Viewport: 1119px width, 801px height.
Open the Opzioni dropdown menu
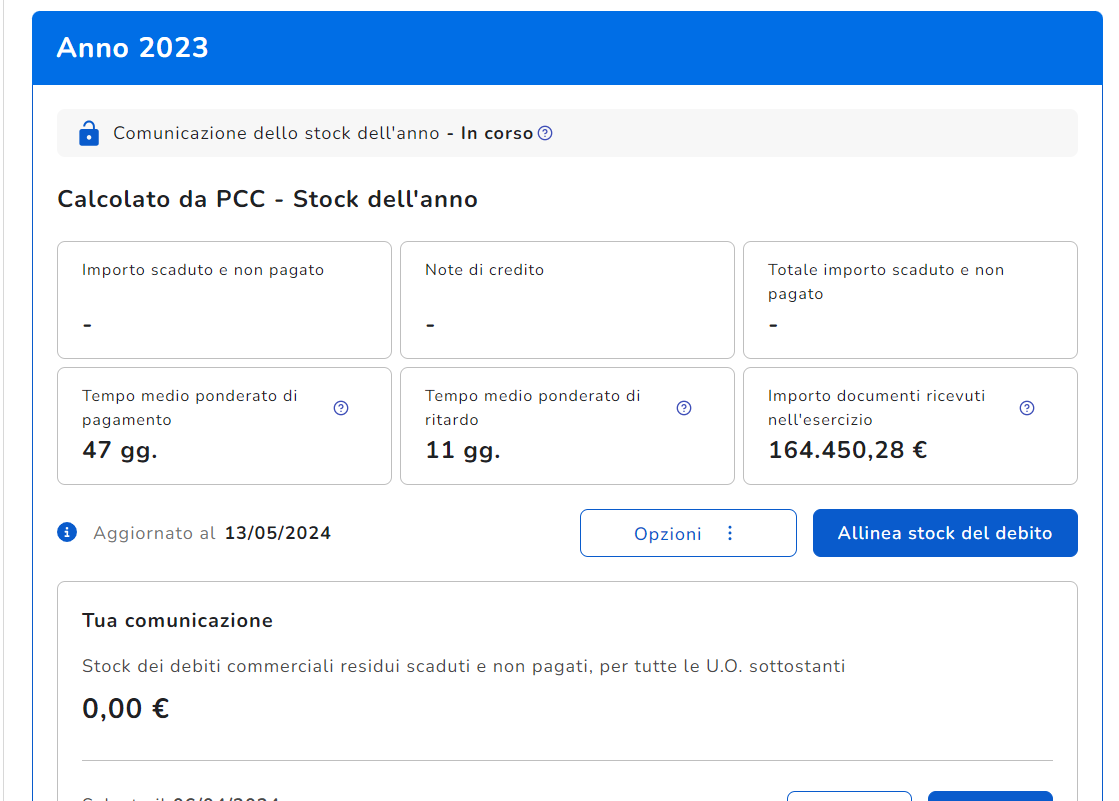coord(688,533)
